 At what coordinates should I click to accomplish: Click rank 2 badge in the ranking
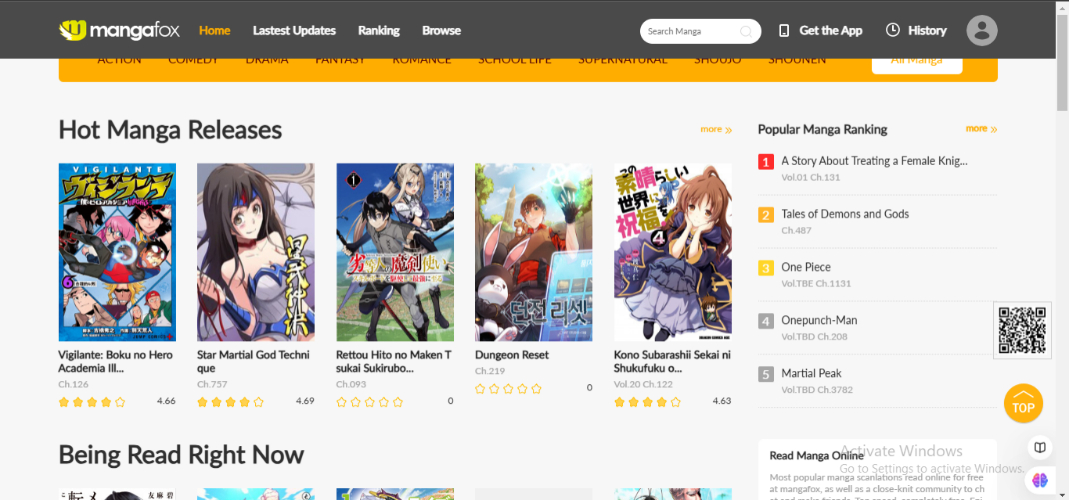point(766,215)
